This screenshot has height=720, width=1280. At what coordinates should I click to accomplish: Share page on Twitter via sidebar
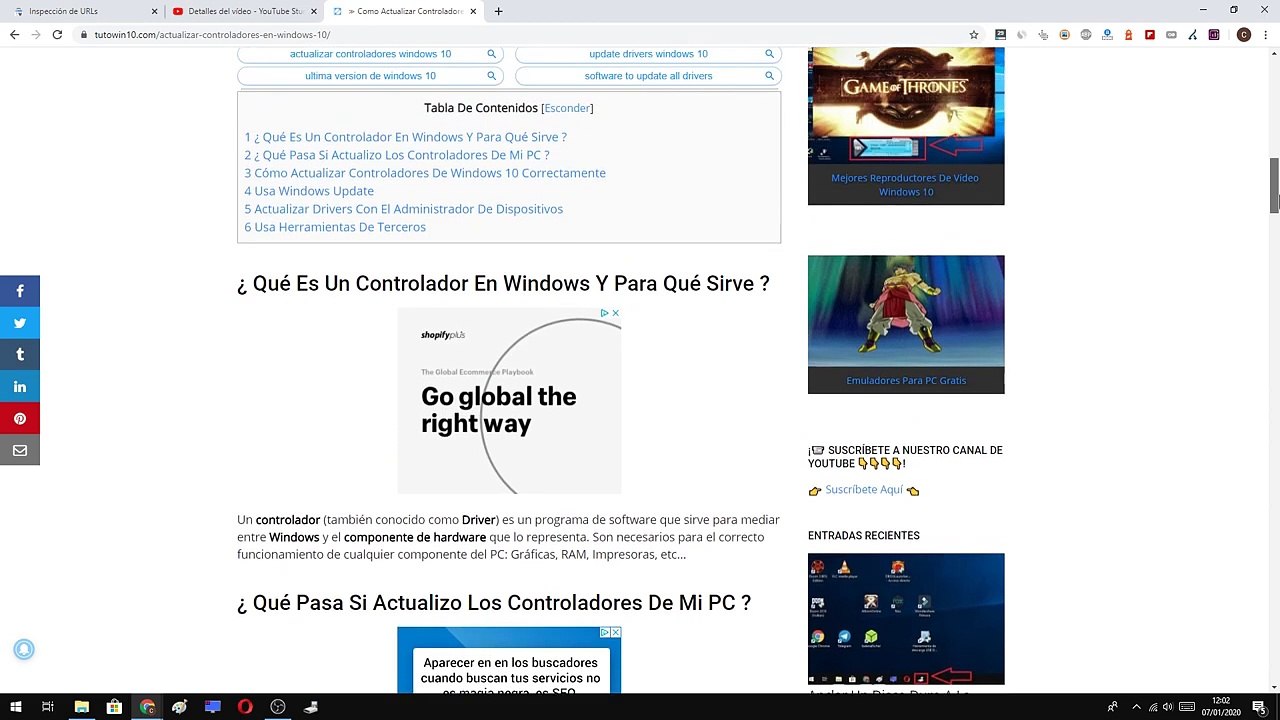pos(20,323)
